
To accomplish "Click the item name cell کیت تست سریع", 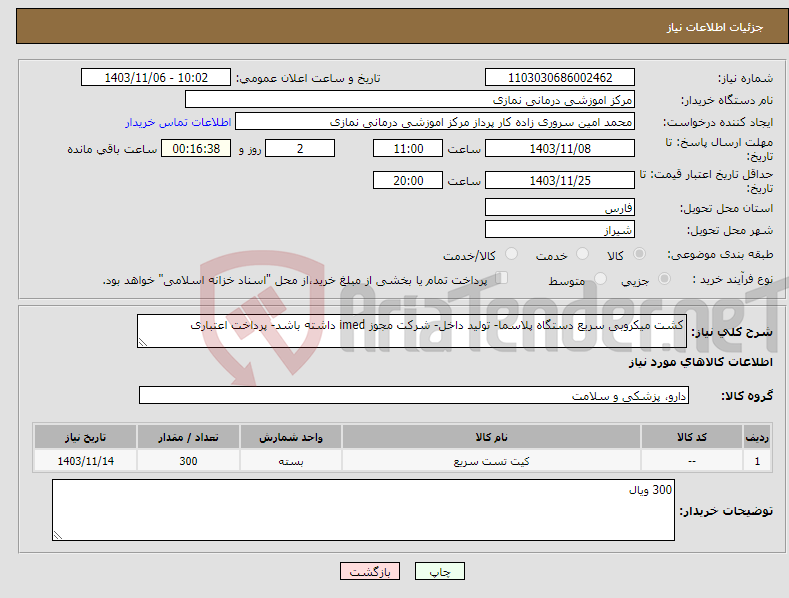I will pyautogui.click(x=492, y=461).
